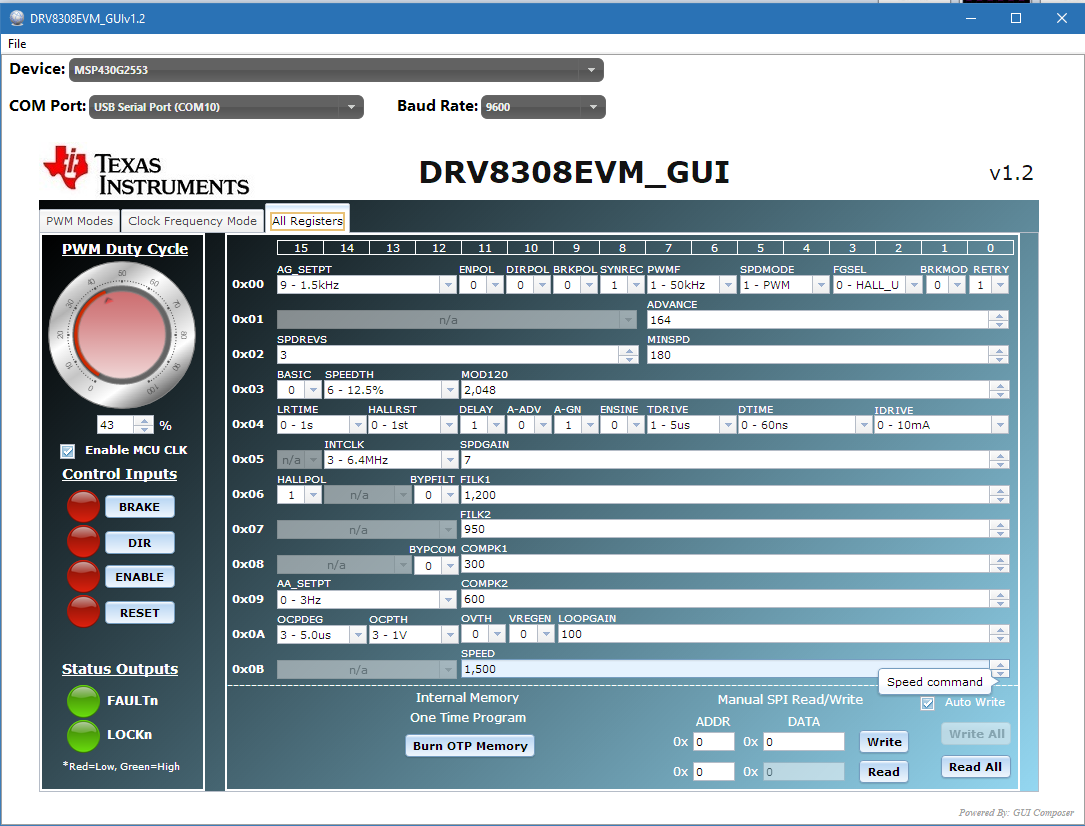
Task: Click the DRV8308EVM_GUI title bar app icon
Action: [x=17, y=18]
